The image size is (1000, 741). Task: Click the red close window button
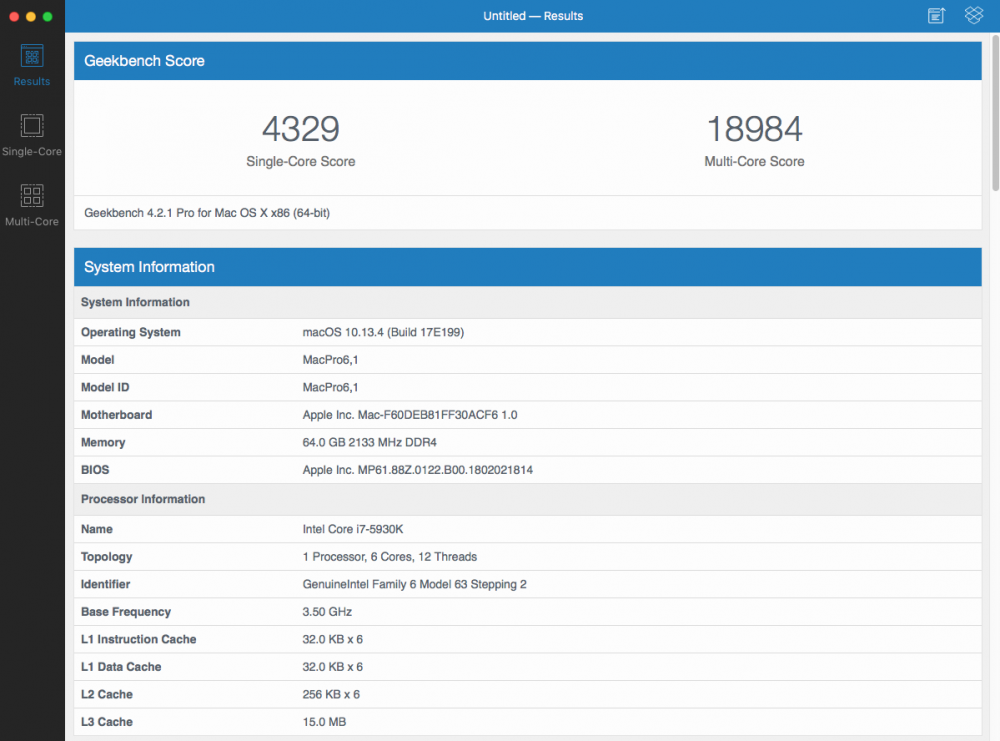(x=14, y=17)
